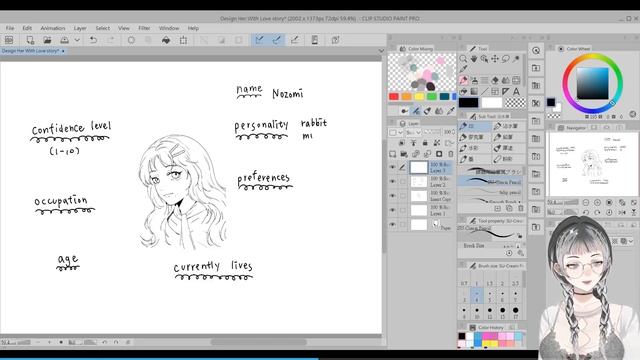Select the Lasso selection tool

(x=506, y=59)
